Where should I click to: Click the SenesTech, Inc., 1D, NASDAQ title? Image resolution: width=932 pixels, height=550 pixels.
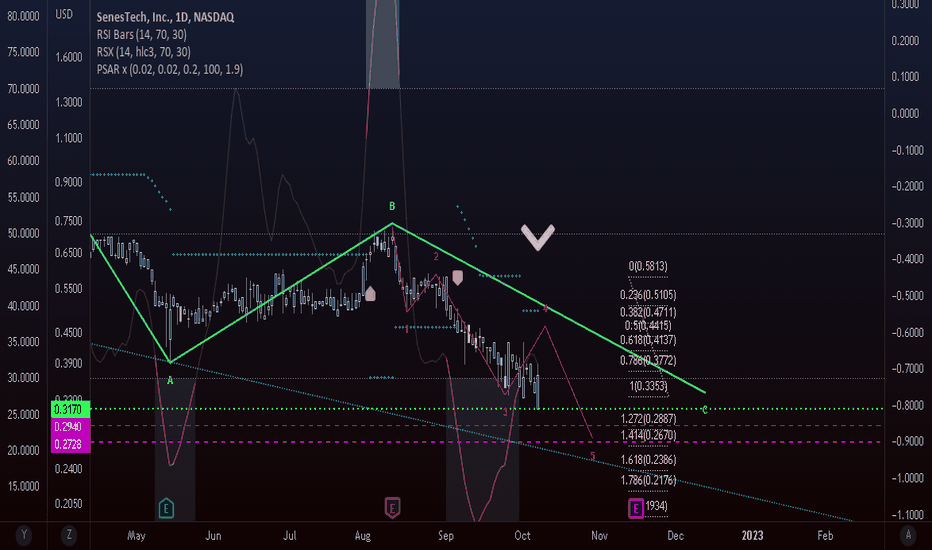coord(165,17)
